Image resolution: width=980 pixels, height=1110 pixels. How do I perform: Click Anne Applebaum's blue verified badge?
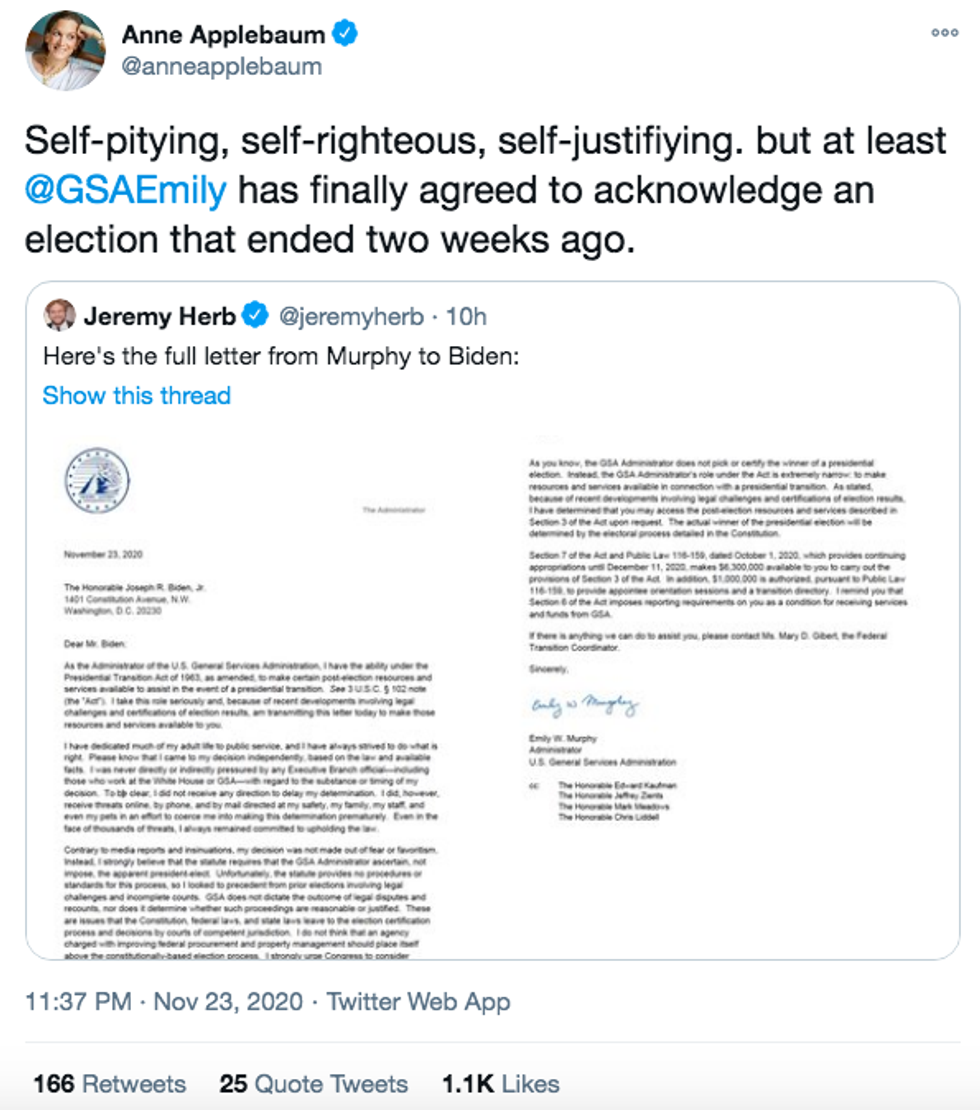(x=345, y=35)
